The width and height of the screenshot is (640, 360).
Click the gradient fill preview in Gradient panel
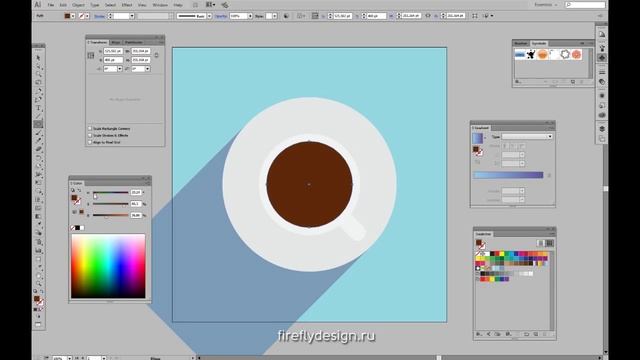point(478,138)
